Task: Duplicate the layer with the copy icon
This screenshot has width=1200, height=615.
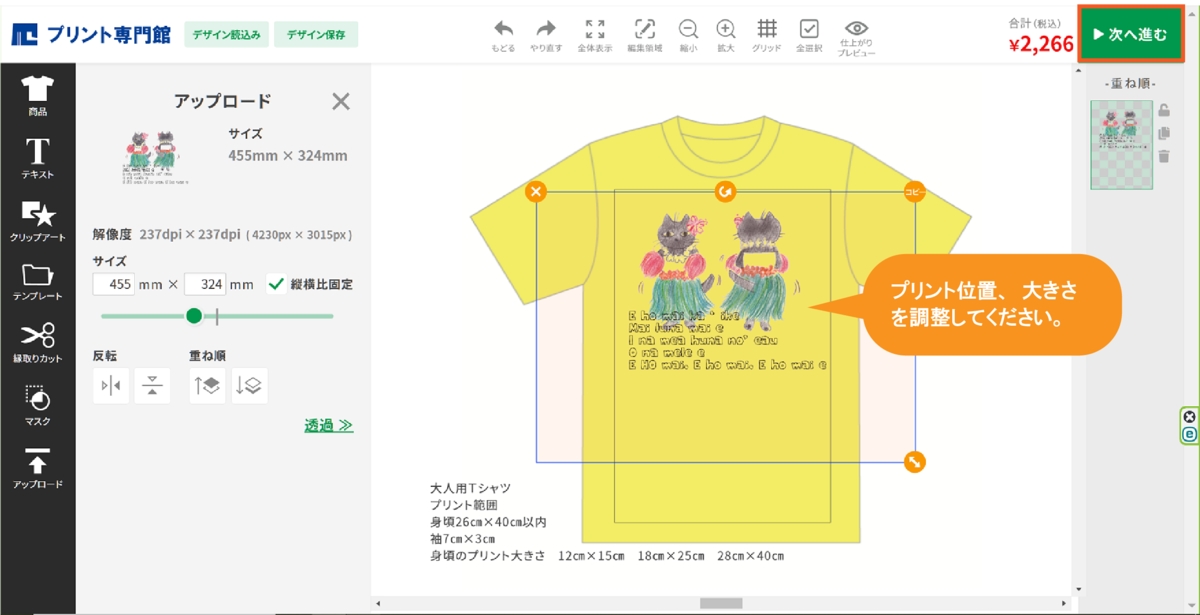Action: tap(1164, 133)
